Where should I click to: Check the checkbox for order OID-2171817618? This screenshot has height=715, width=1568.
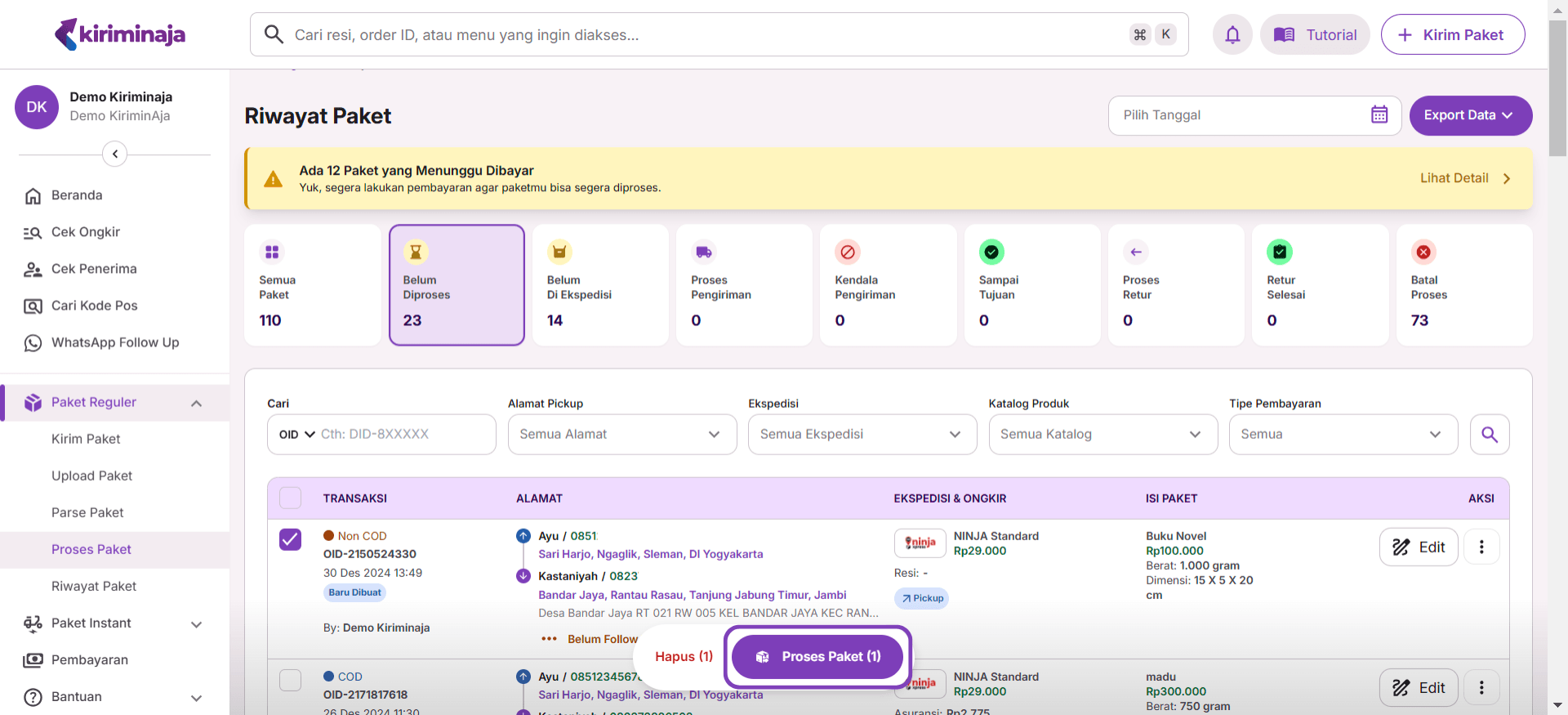click(291, 680)
